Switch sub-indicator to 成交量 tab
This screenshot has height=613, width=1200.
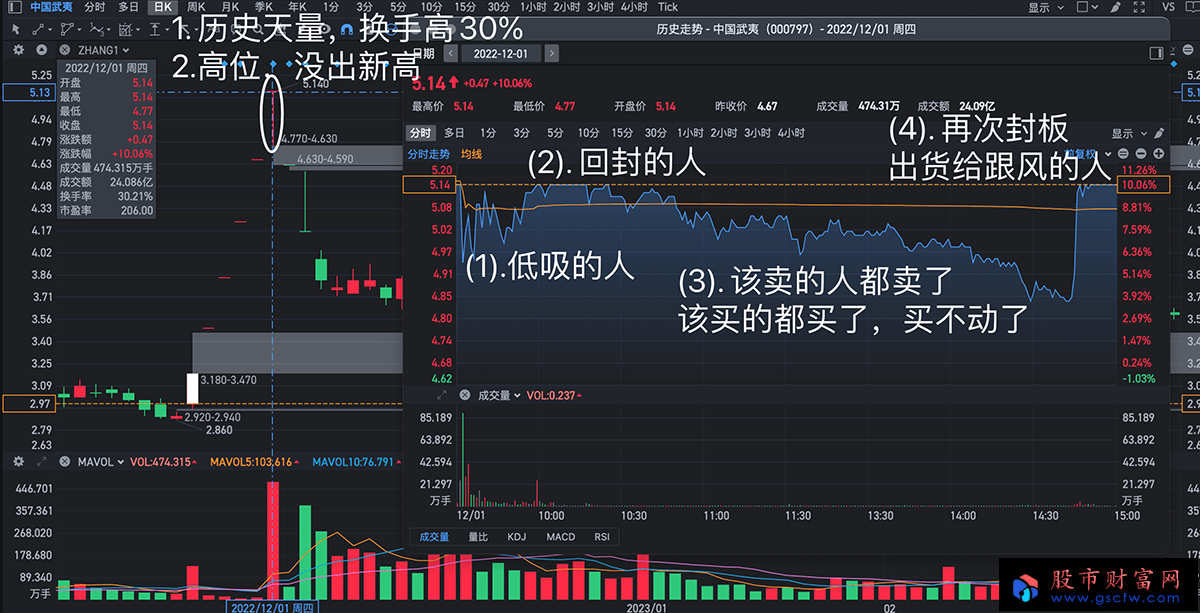433,537
